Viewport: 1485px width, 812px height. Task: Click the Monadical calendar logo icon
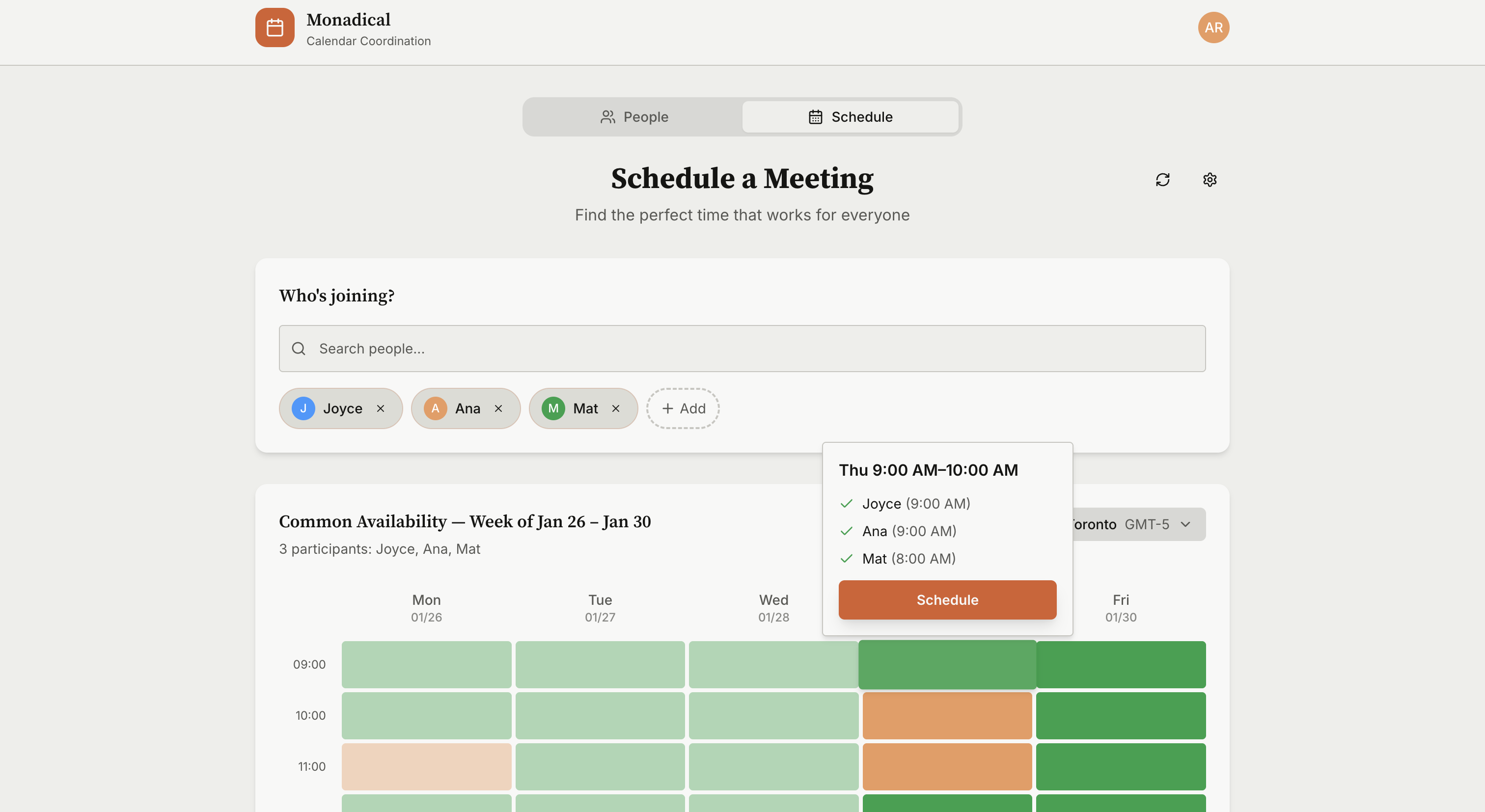pos(275,27)
